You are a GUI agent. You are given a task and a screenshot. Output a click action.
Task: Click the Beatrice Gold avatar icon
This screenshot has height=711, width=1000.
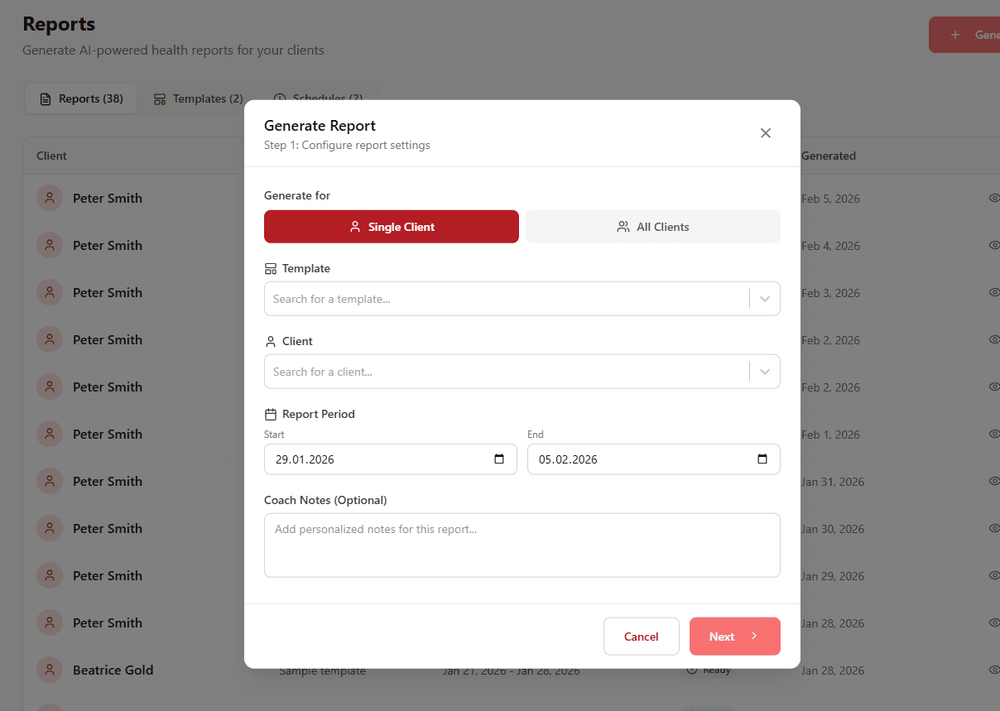click(50, 670)
